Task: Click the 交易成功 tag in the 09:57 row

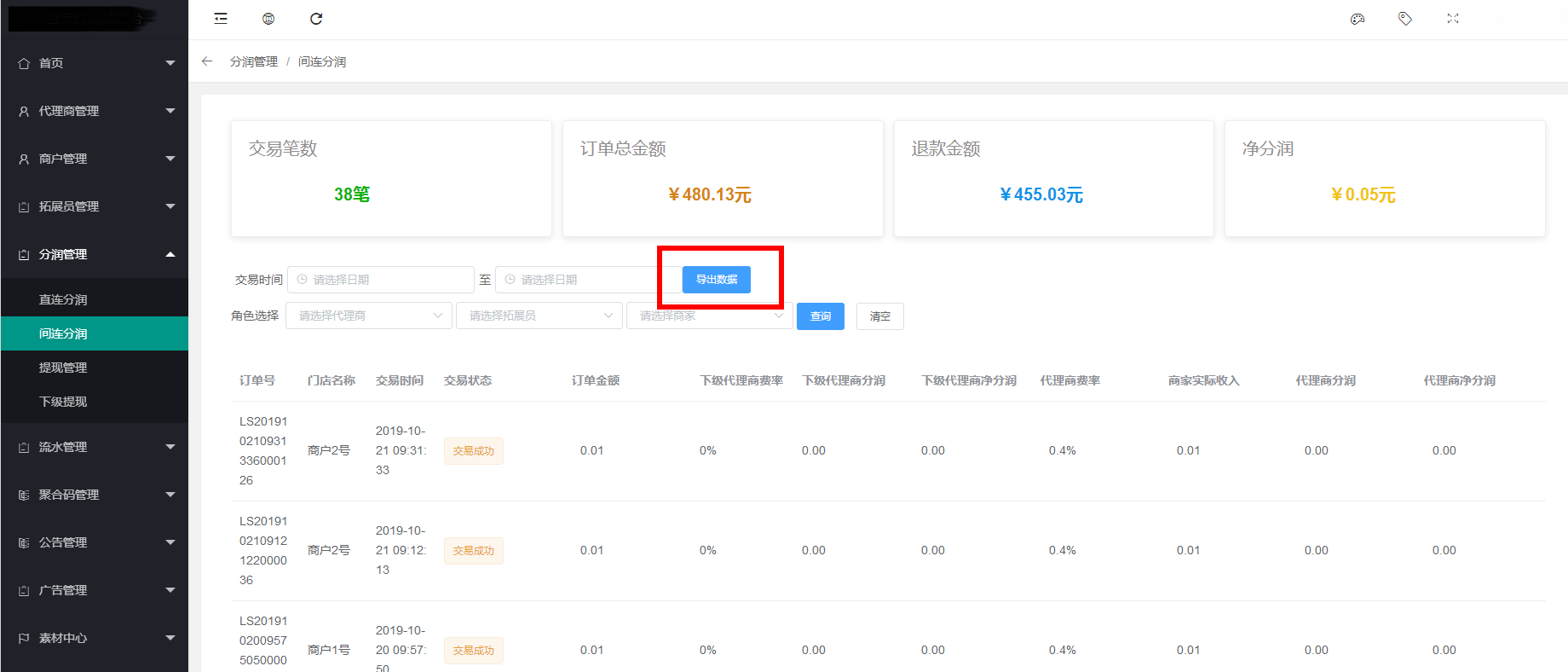Action: [x=474, y=651]
